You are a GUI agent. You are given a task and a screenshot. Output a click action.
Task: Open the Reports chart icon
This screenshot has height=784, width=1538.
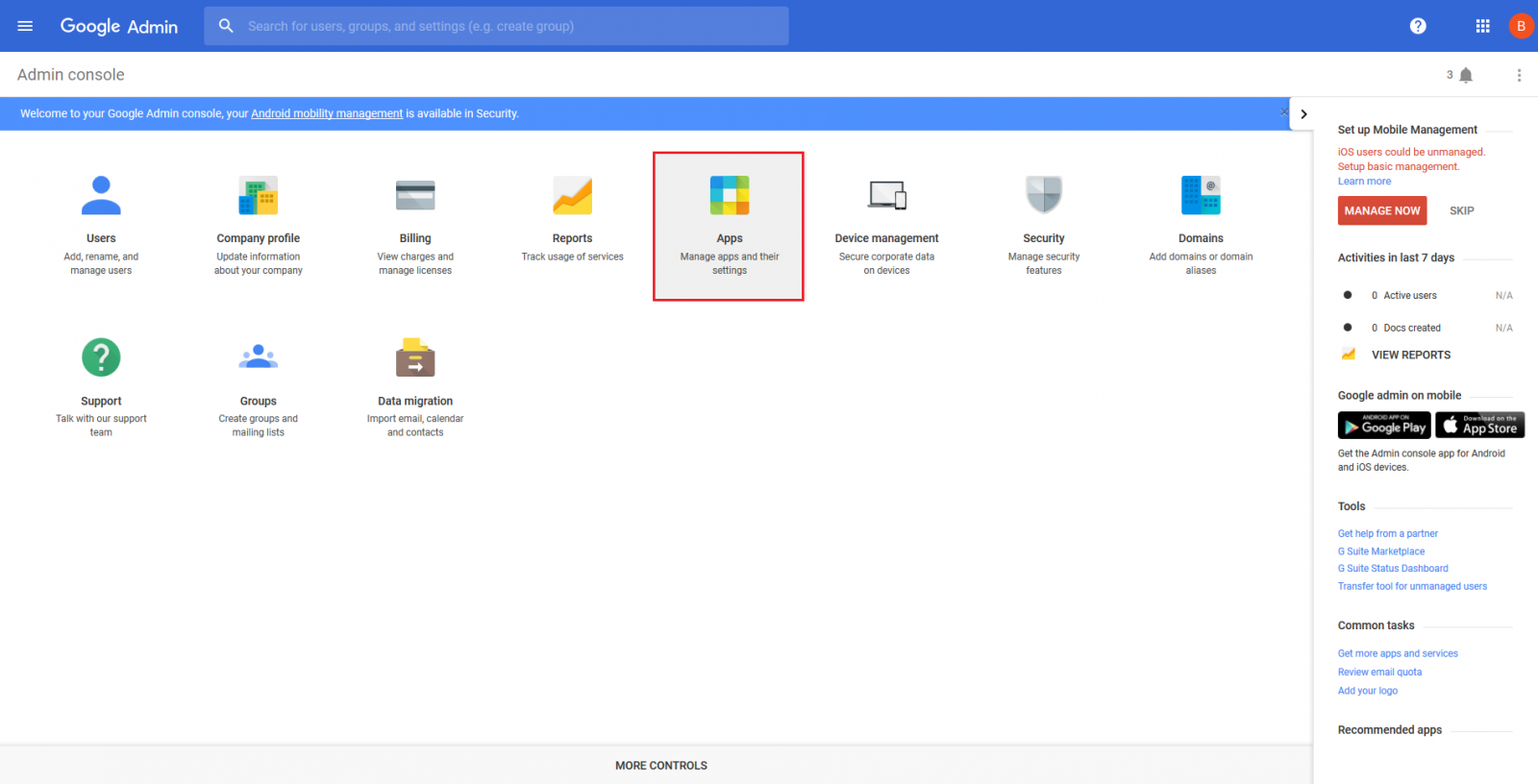pyautogui.click(x=572, y=195)
